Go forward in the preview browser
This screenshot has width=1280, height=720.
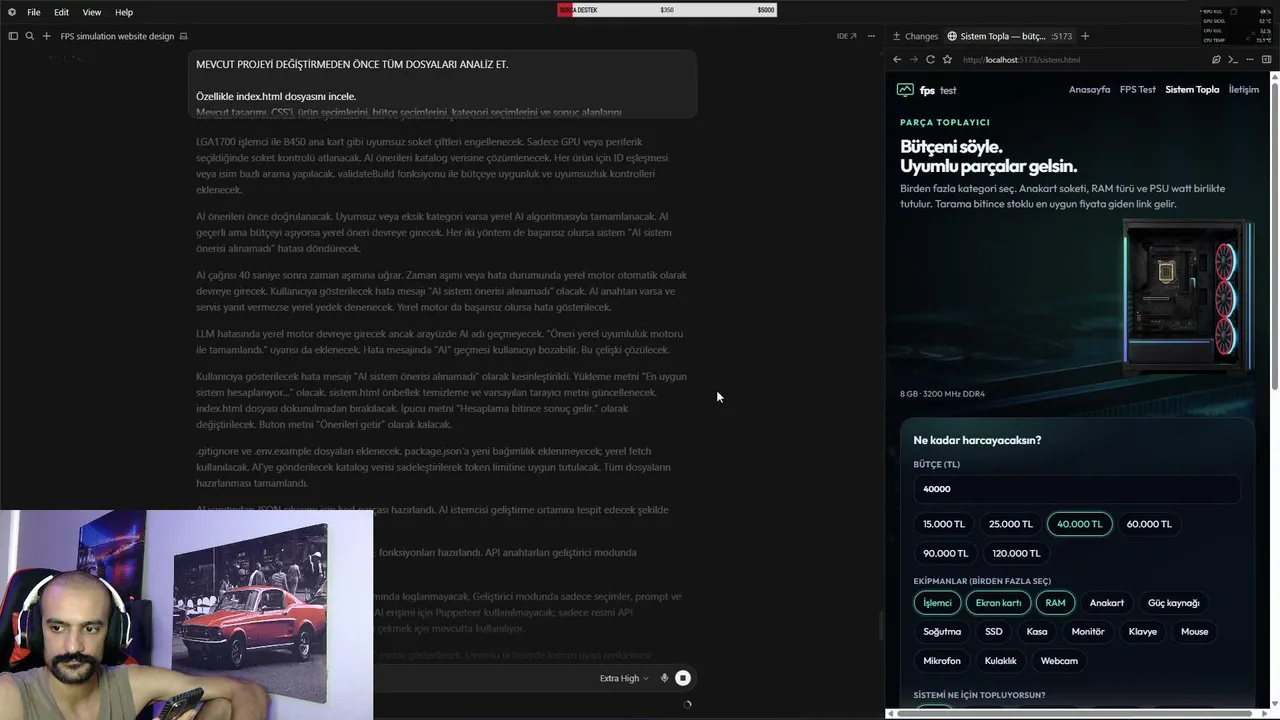(x=913, y=60)
